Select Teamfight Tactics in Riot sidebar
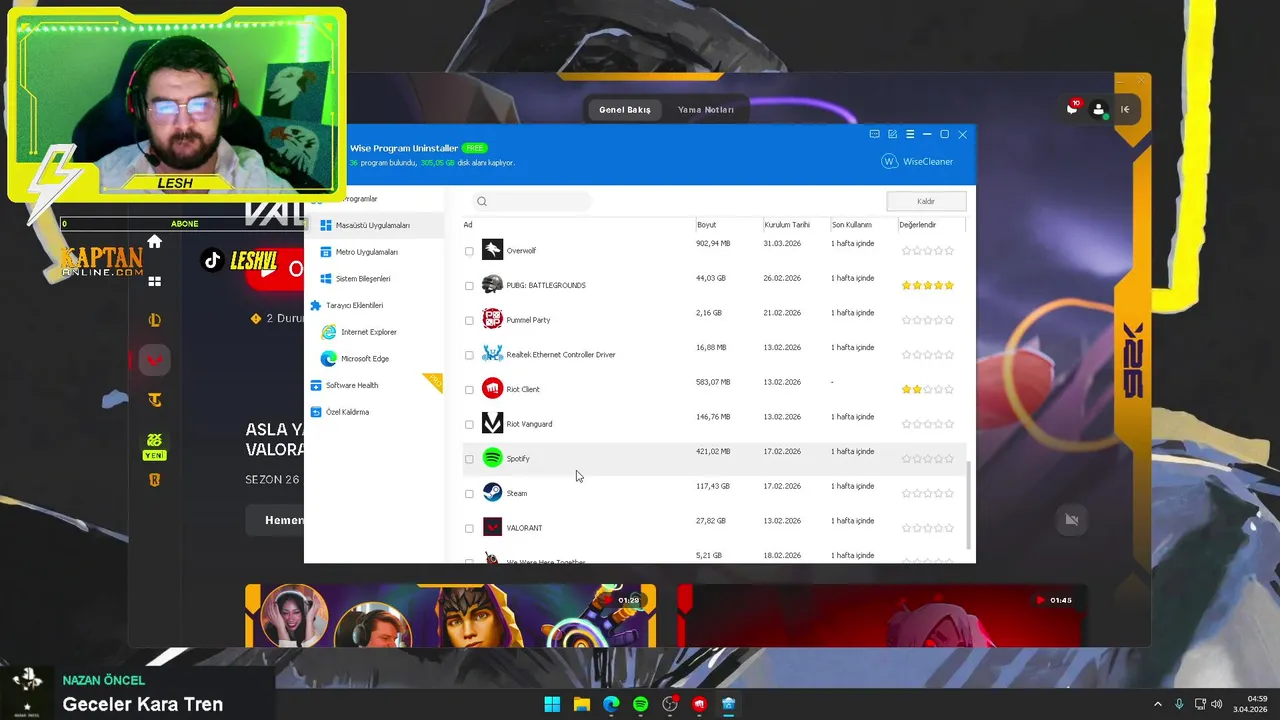This screenshot has height=720, width=1280. (x=154, y=400)
